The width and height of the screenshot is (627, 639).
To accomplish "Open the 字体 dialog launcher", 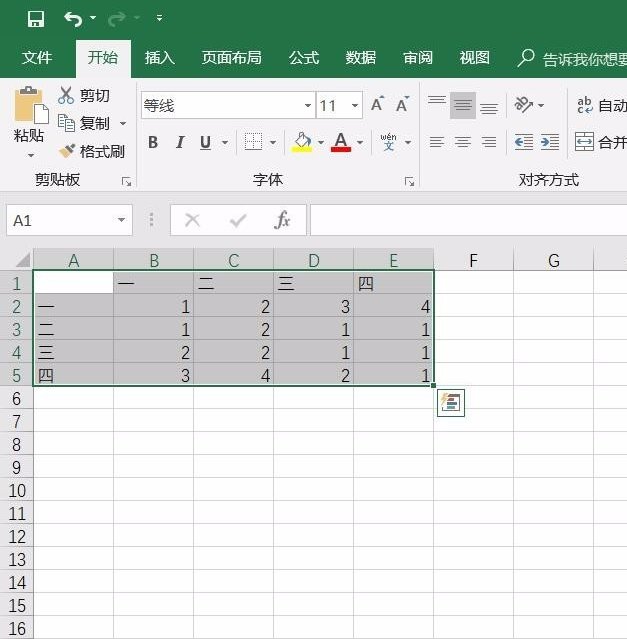I will coord(409,182).
